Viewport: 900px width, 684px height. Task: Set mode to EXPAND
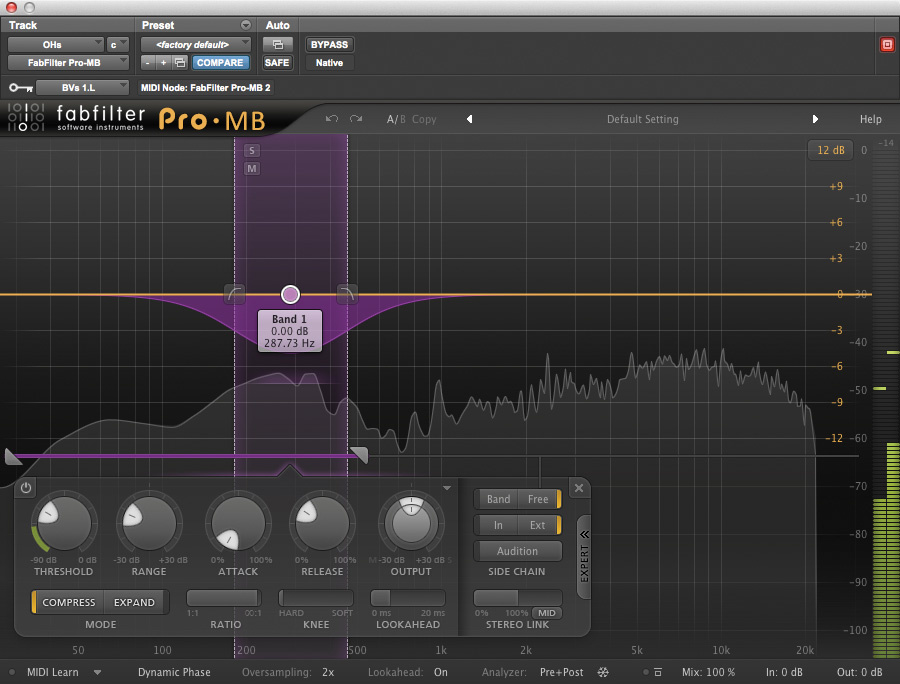tap(134, 603)
